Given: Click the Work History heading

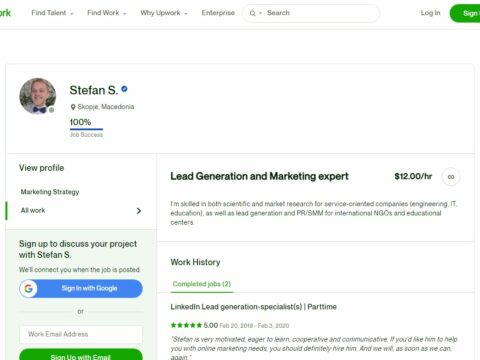Looking at the screenshot, I should (195, 262).
